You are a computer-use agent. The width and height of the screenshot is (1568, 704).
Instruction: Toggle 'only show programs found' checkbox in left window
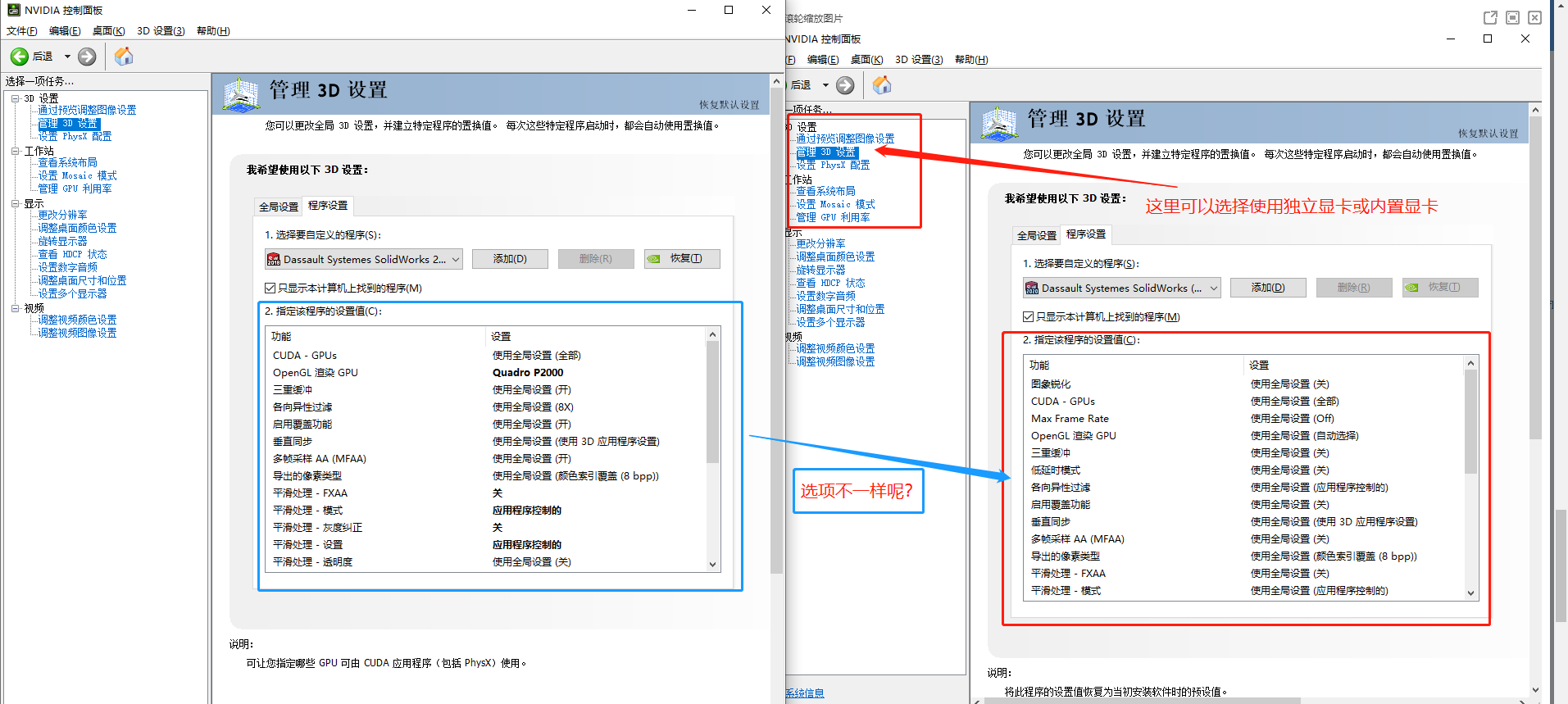tap(270, 288)
